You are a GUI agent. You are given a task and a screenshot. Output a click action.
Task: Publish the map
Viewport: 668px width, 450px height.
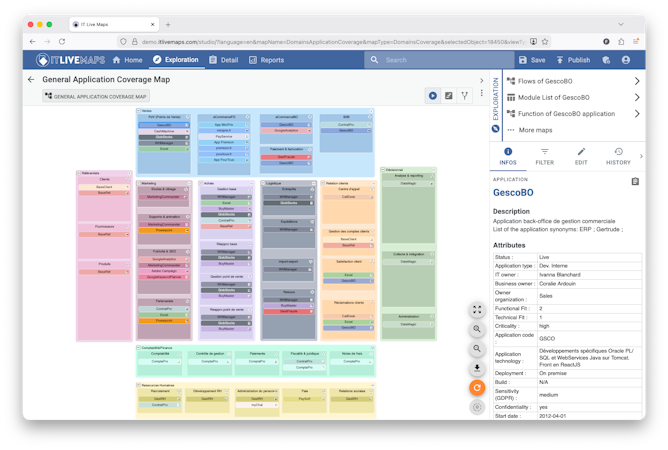pyautogui.click(x=573, y=60)
